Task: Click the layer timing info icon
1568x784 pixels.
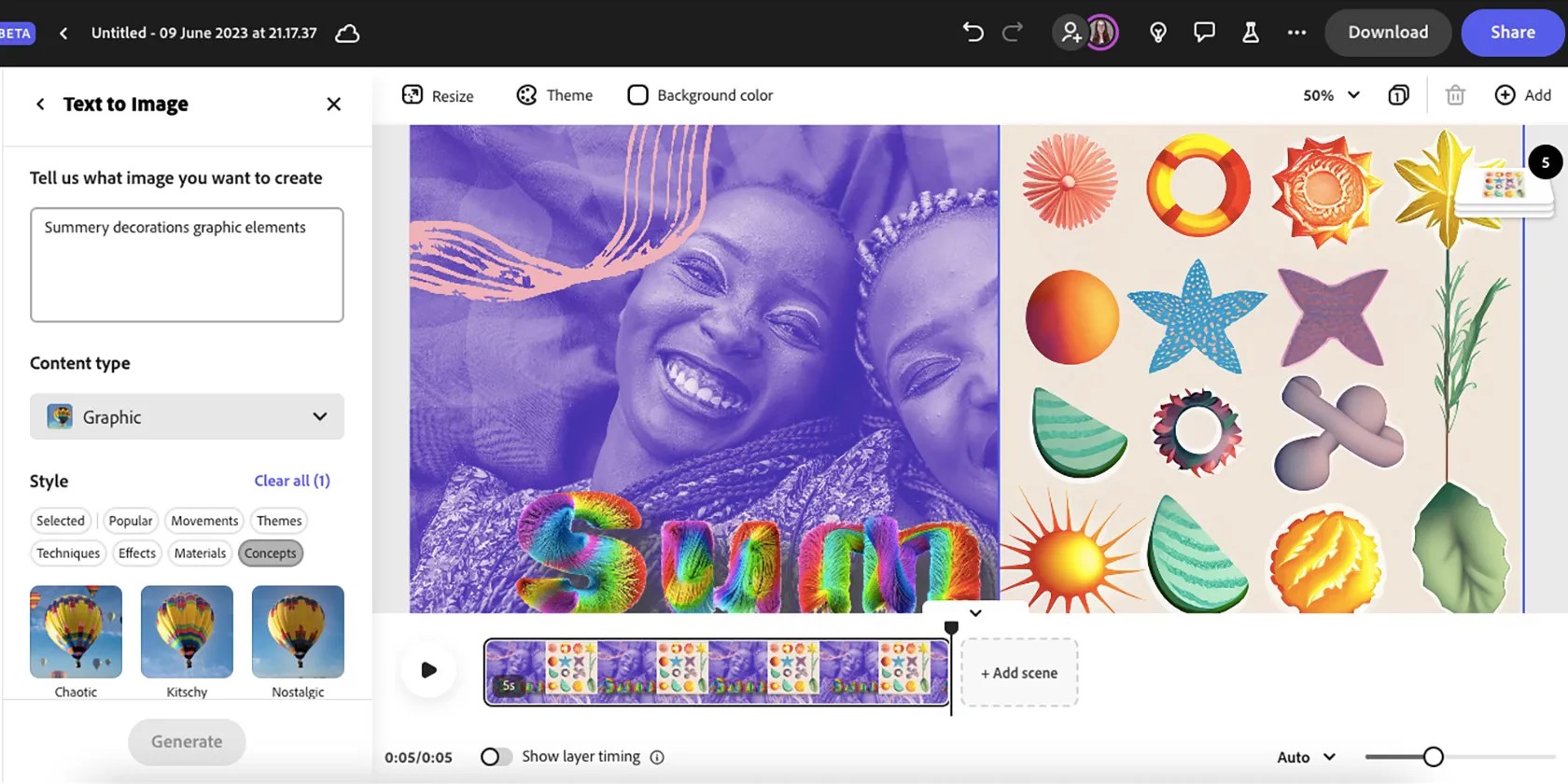Action: coord(657,758)
